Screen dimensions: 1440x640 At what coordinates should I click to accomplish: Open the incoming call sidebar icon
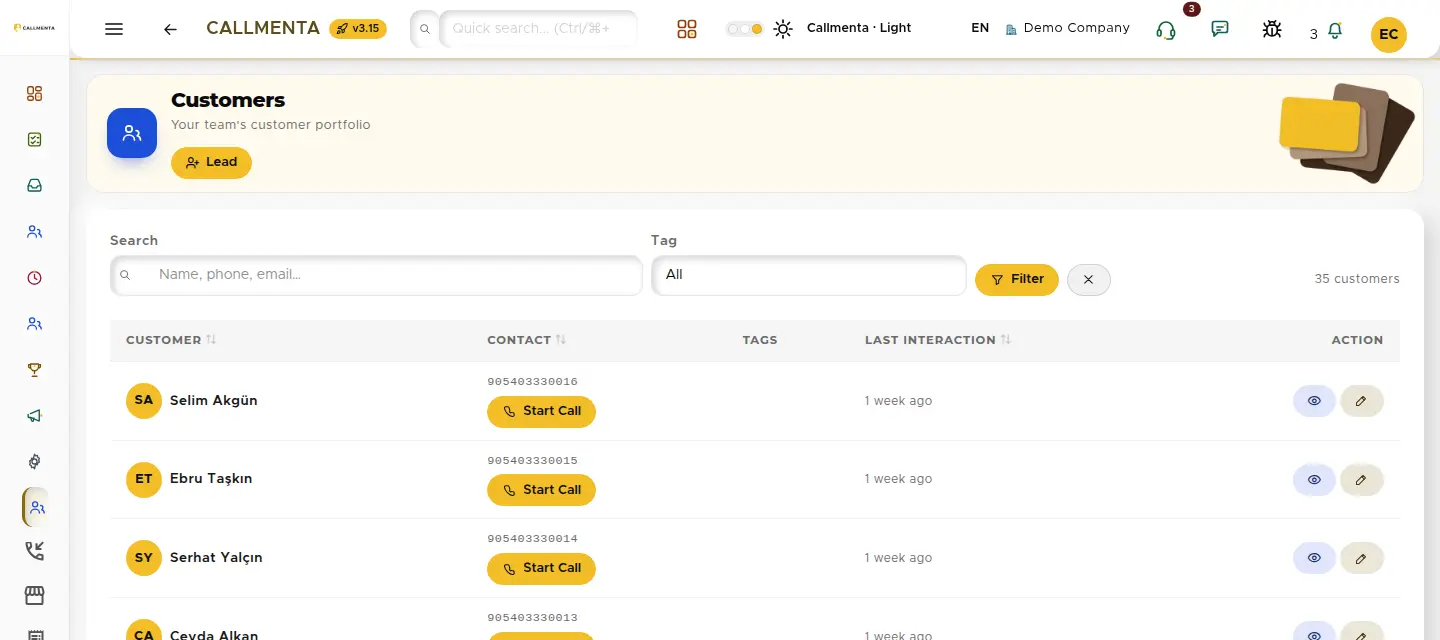pos(35,551)
